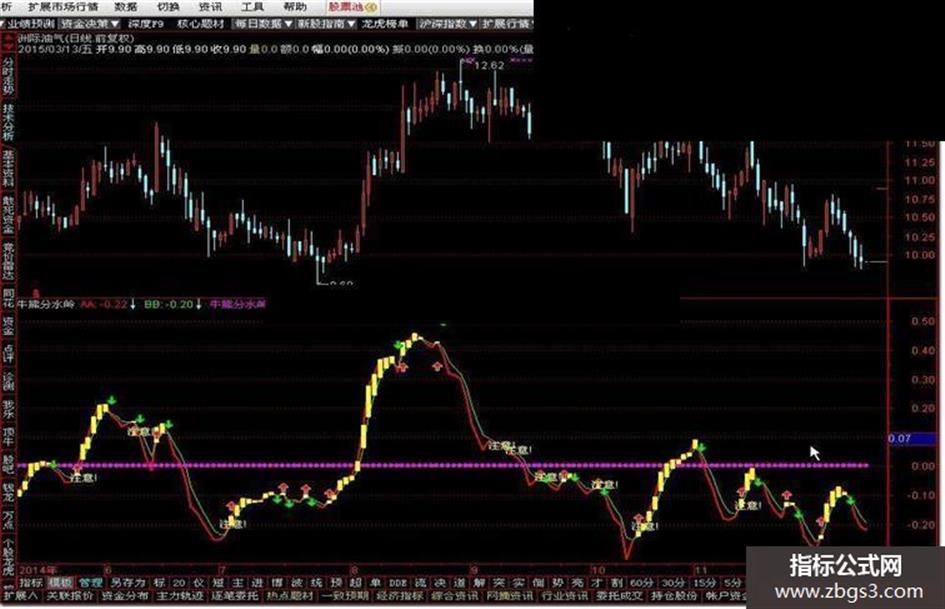Open the 行业资讯 bottom tab
This screenshot has height=609, width=945.
[565, 596]
